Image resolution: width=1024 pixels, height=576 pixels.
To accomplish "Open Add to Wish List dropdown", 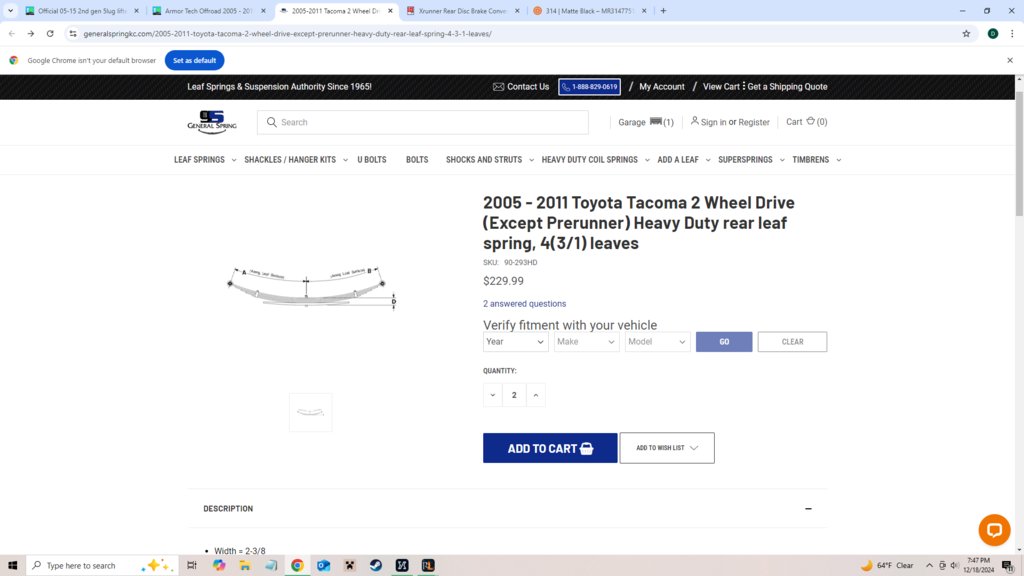I will 667,448.
